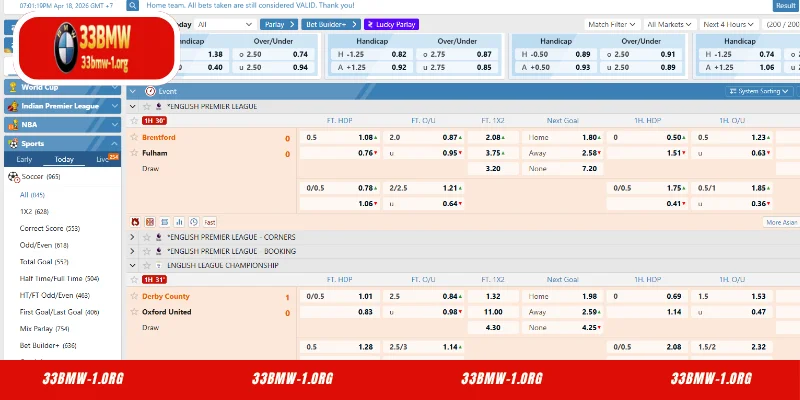Select First Goal/Last Goal market
Viewport: 800px width, 400px height.
click(59, 312)
